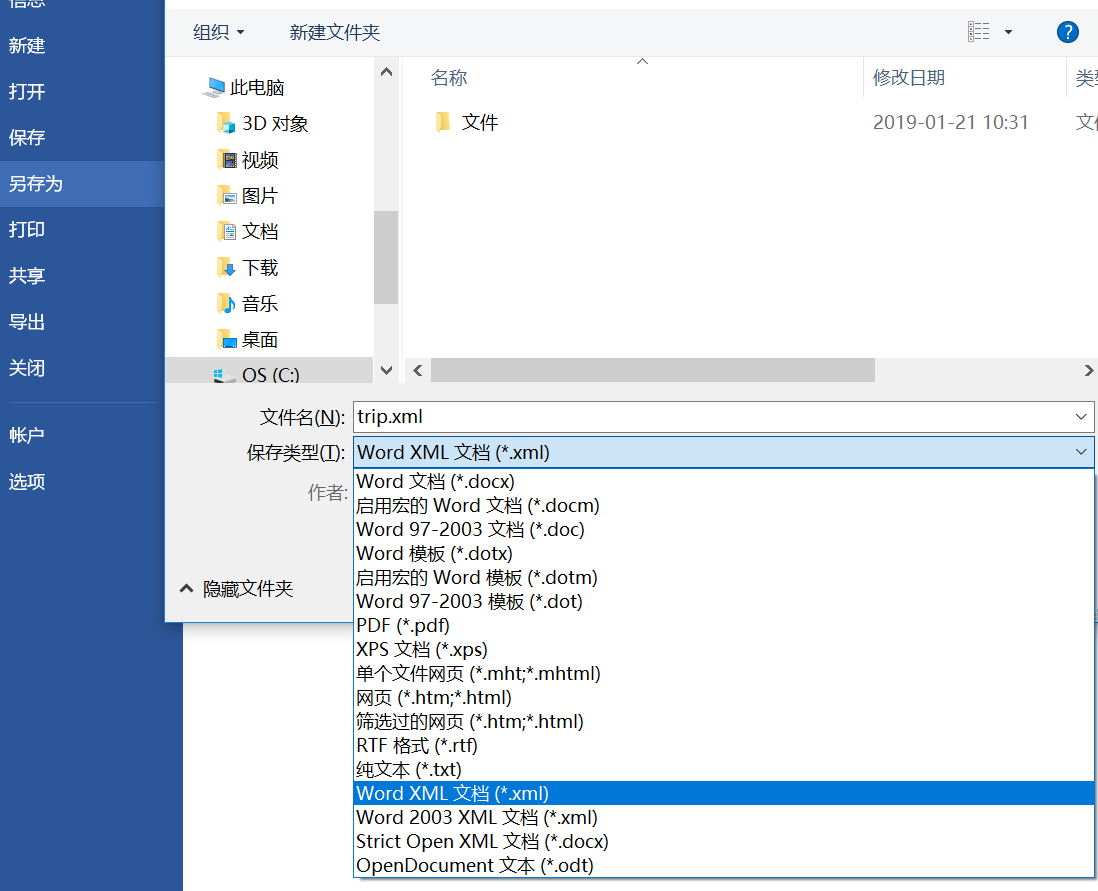Open the 文件名 dropdown arrow
1098x891 pixels.
pos(1080,417)
